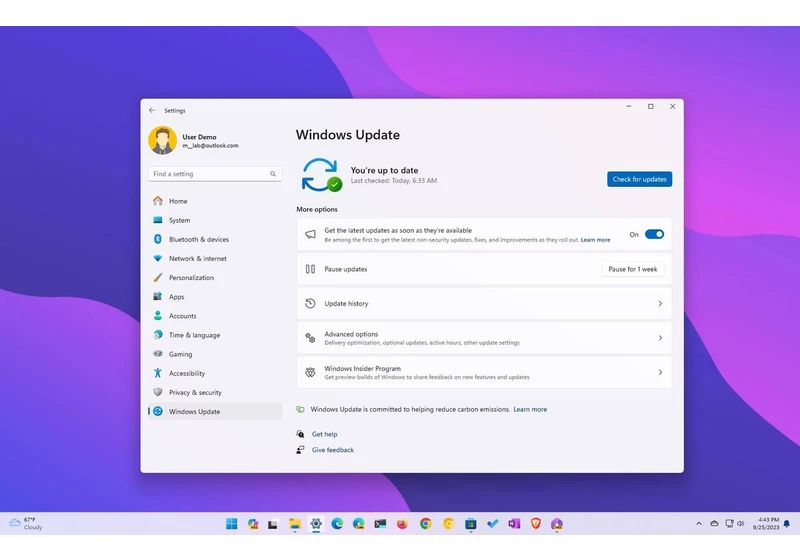Viewport: 800px width, 560px height.
Task: Click the Pause updates icon
Action: pos(310,269)
